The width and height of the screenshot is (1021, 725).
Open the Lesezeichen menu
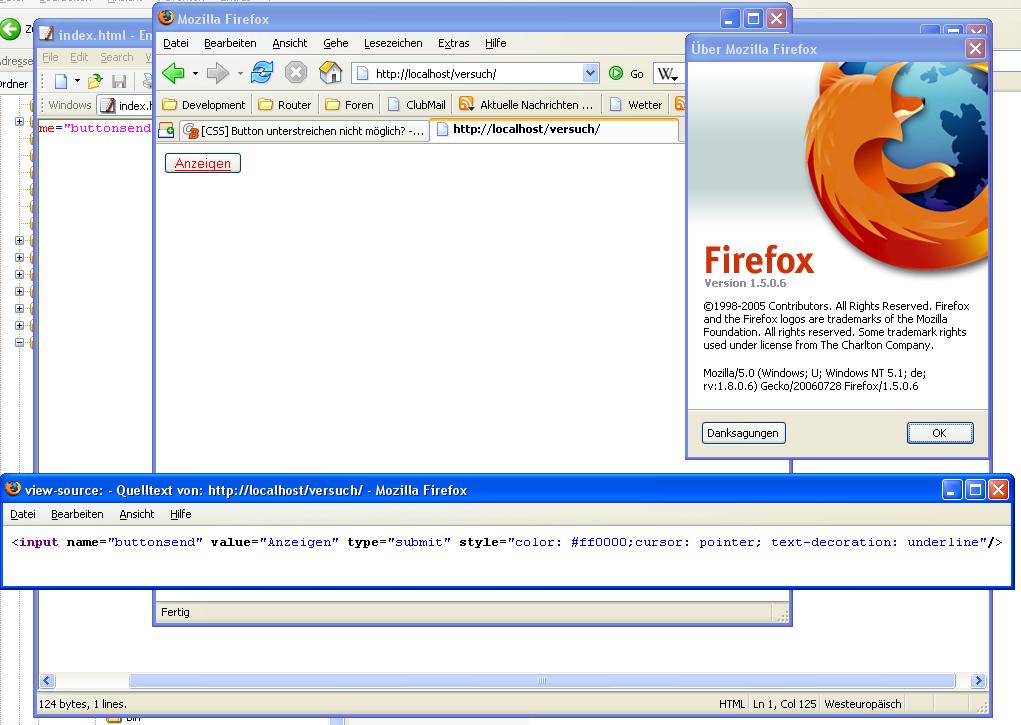(393, 43)
